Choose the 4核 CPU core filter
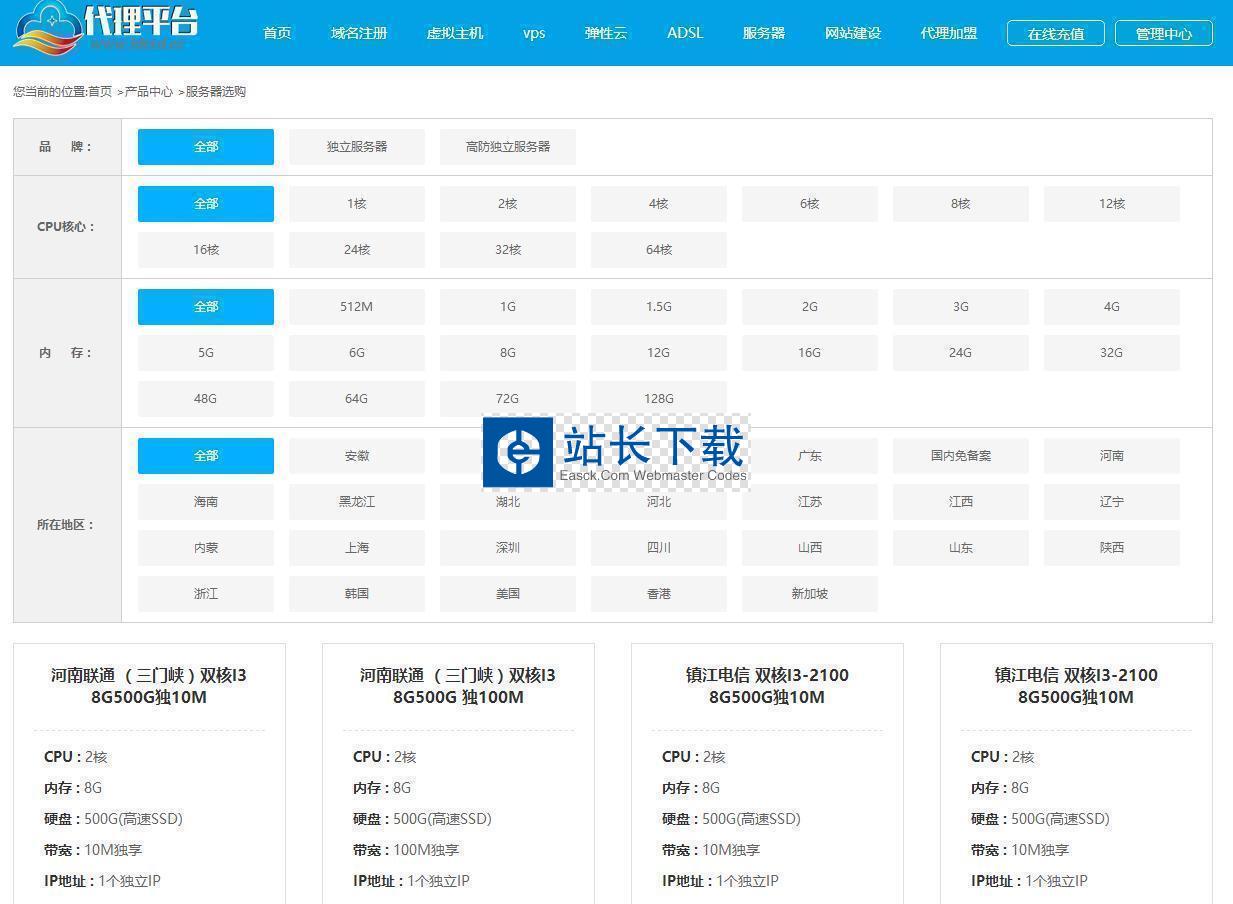This screenshot has height=904, width=1233. click(659, 204)
